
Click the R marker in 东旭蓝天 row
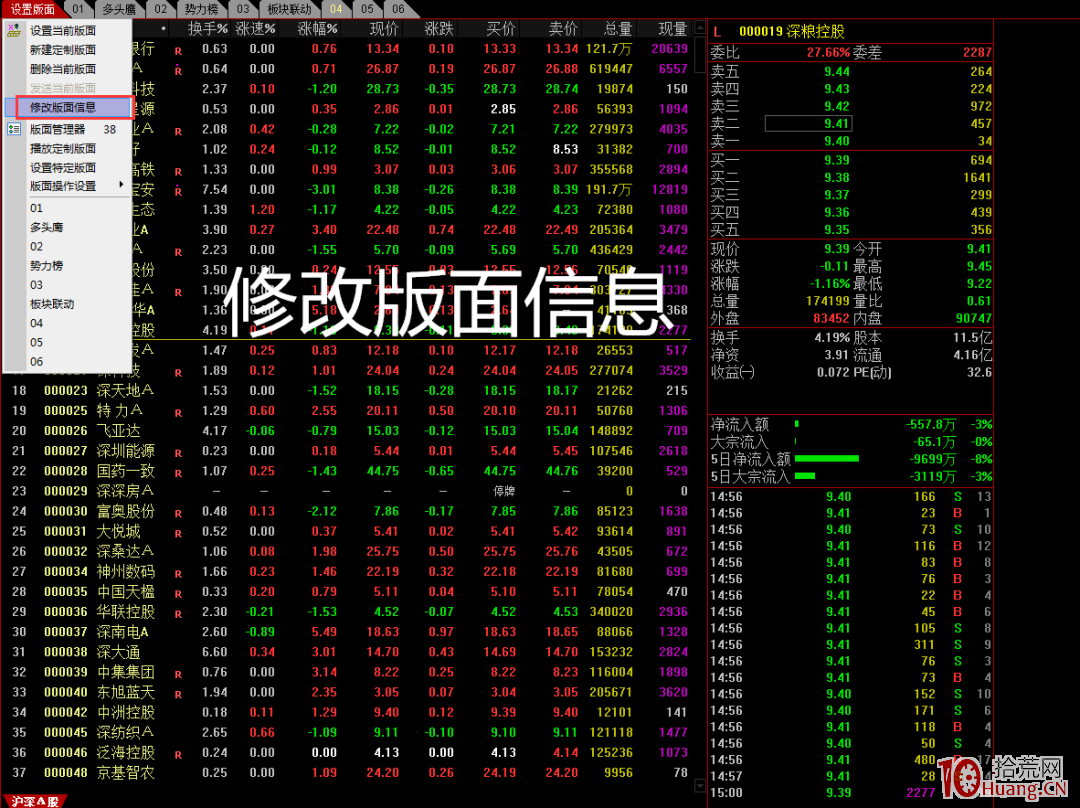[178, 694]
